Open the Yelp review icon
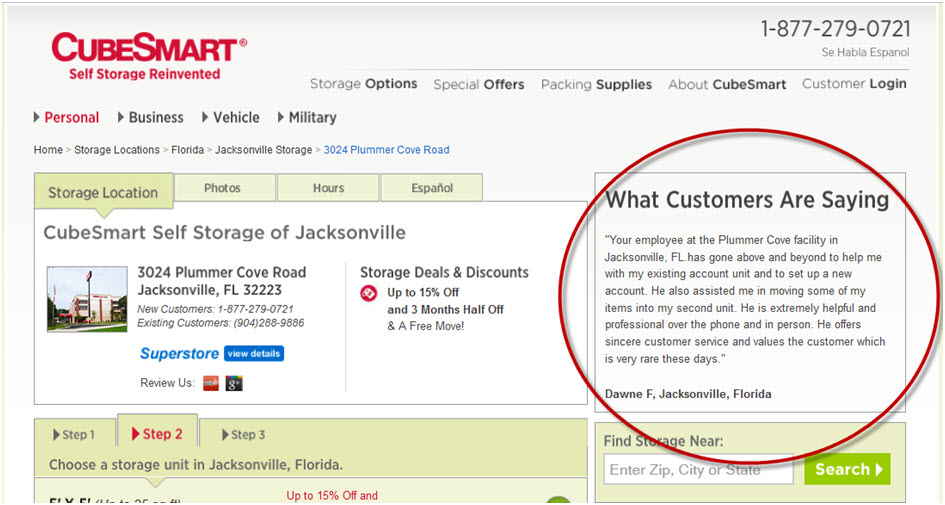The height and width of the screenshot is (505, 945). coord(211,383)
